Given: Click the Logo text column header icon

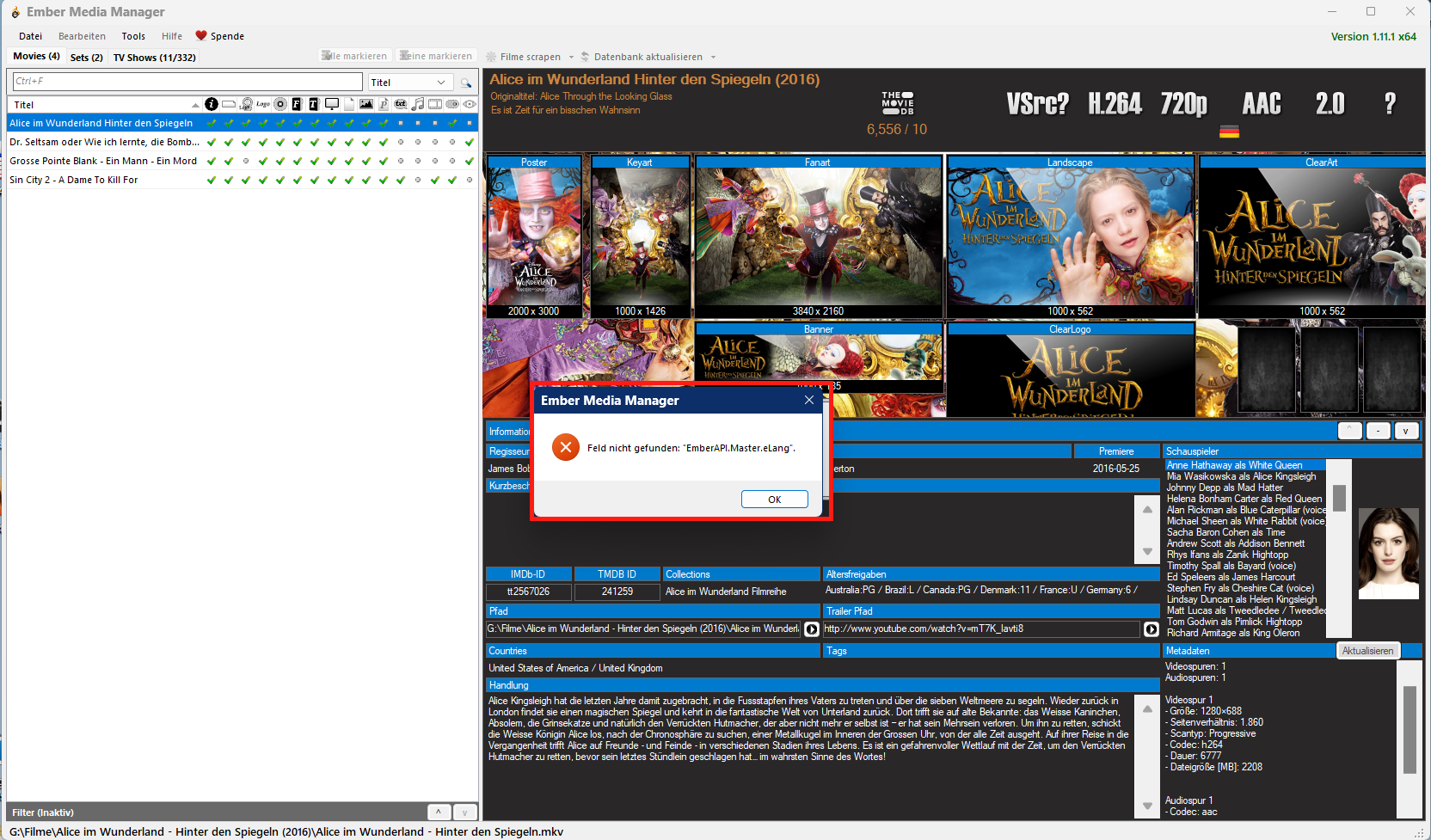Looking at the screenshot, I should tap(263, 104).
